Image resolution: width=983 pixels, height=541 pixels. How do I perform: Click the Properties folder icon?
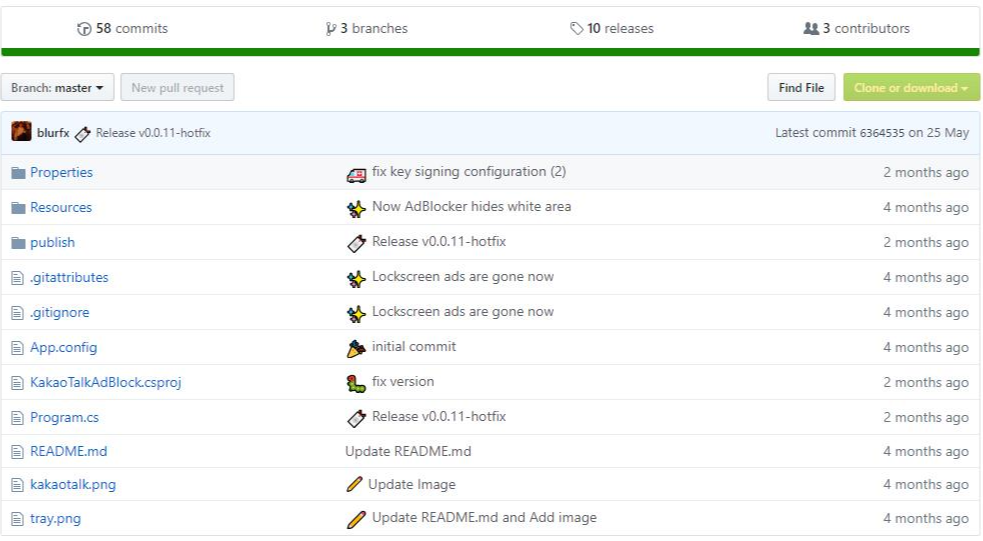(x=18, y=173)
